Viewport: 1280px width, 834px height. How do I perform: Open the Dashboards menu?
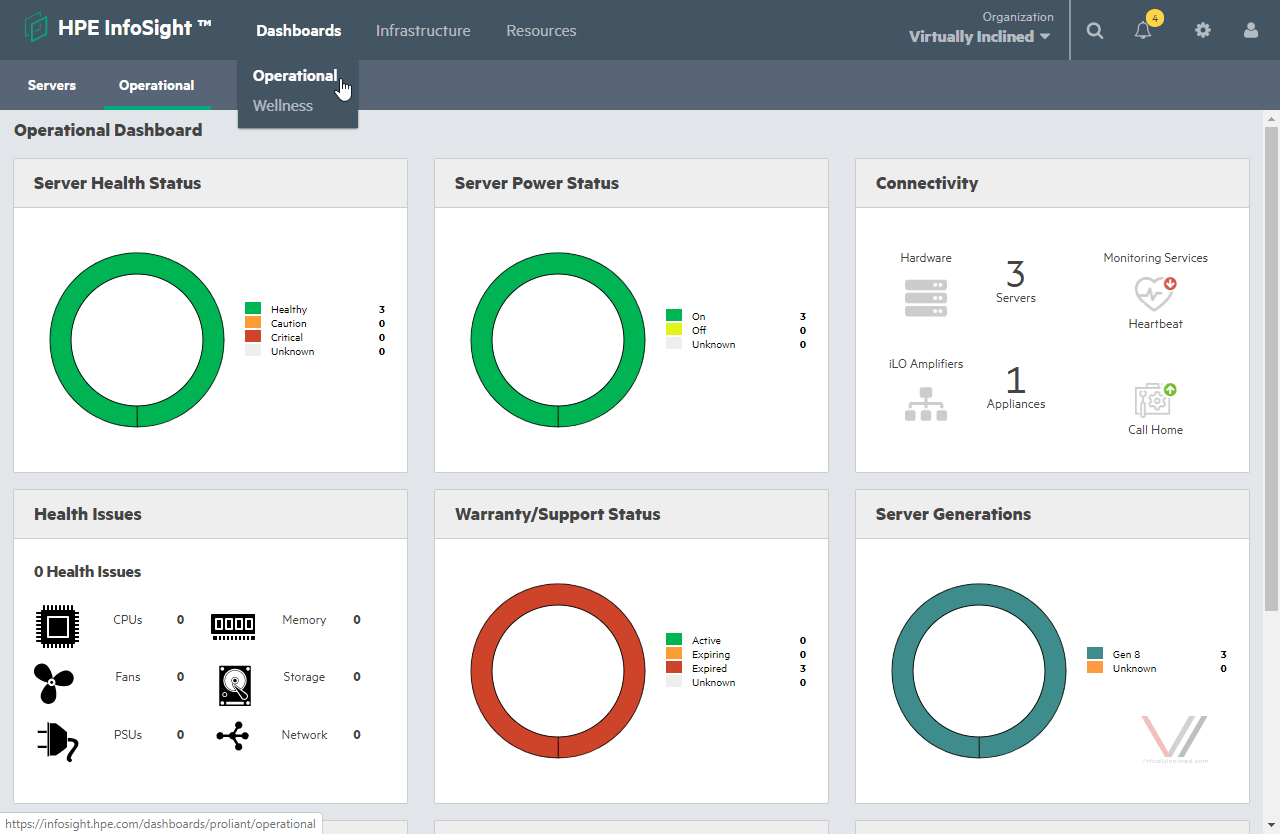pos(298,31)
